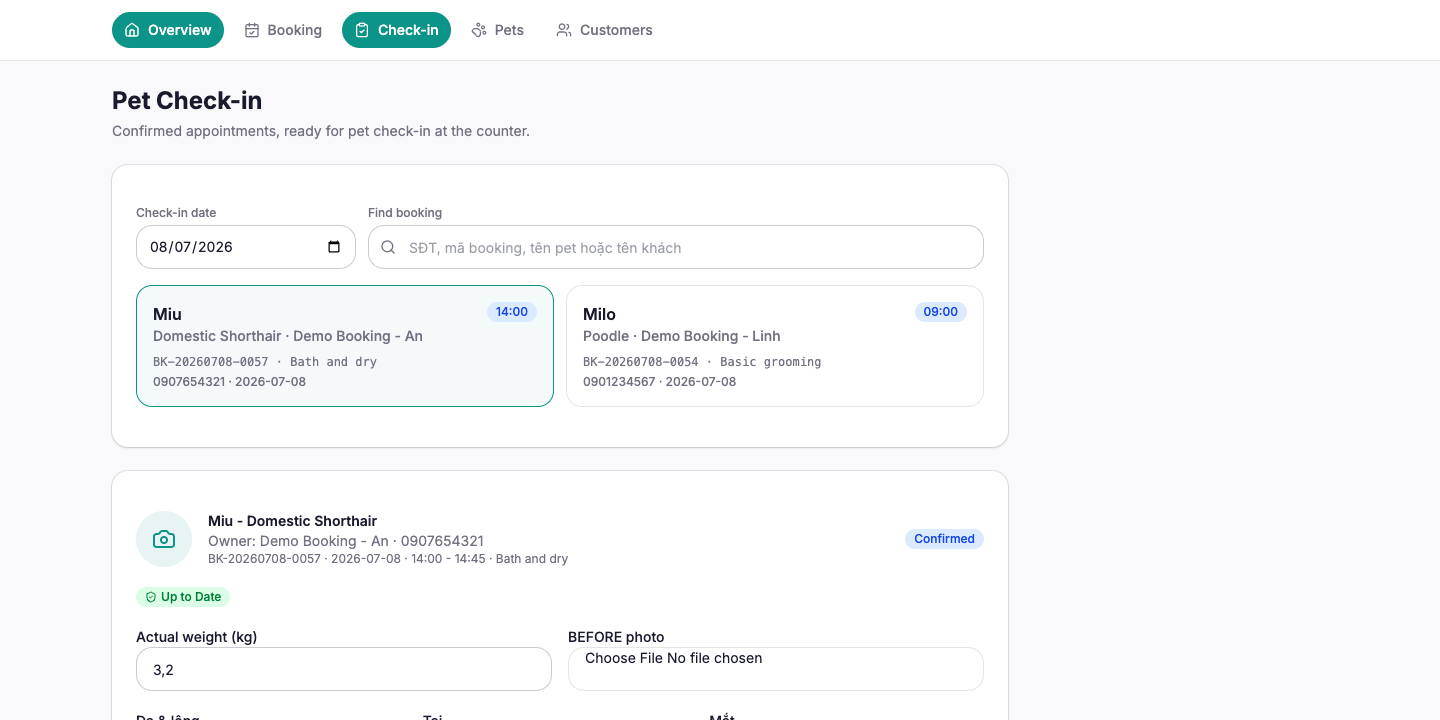Click the calendar icon beside Booking
The image size is (1440, 720).
click(252, 30)
